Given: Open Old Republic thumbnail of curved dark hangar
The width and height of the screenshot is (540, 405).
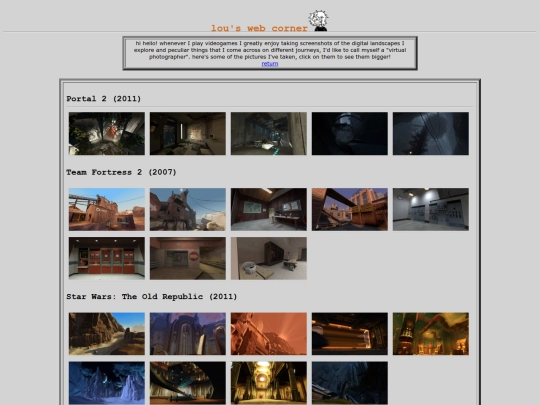Looking at the screenshot, I should pos(188,383).
